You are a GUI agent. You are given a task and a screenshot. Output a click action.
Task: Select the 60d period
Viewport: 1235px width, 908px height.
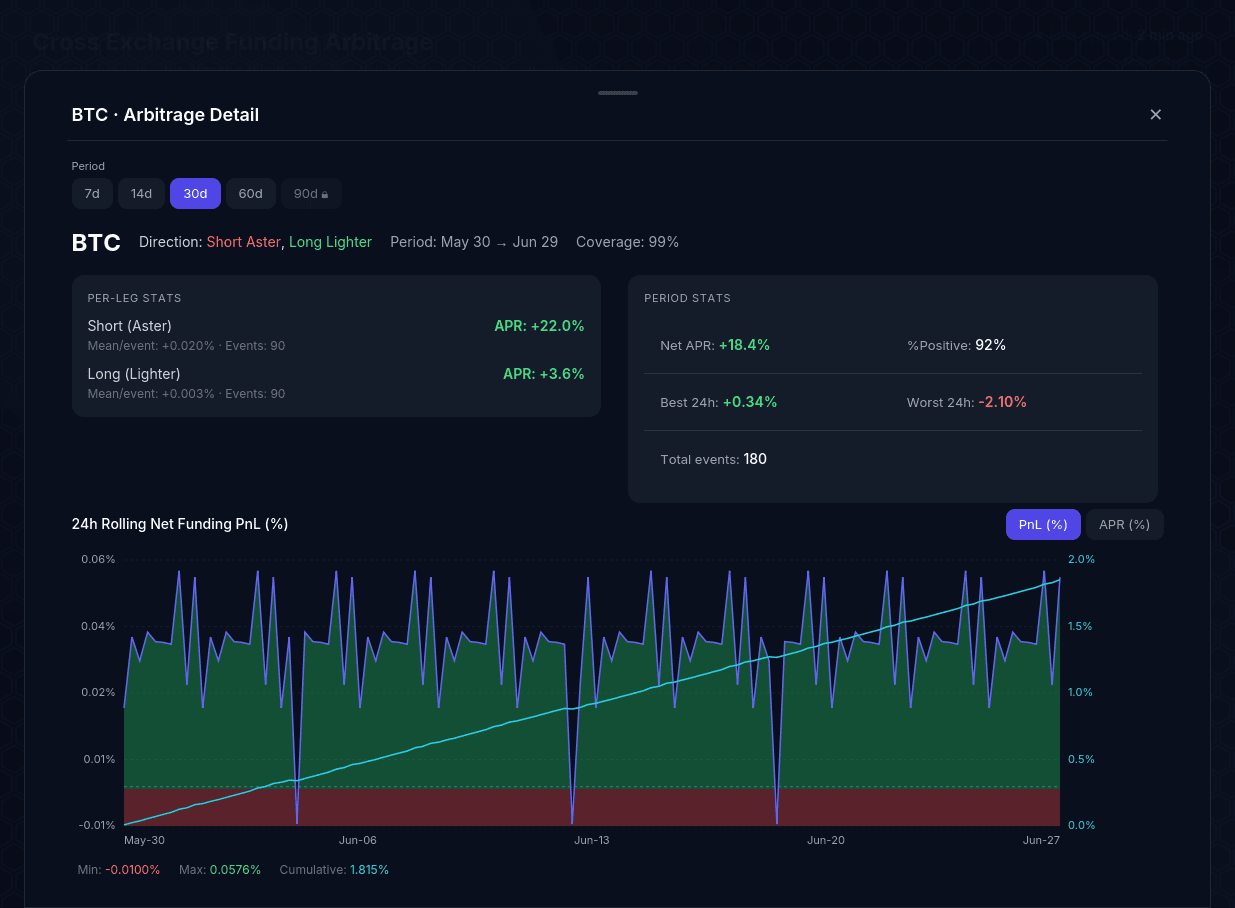tap(250, 193)
